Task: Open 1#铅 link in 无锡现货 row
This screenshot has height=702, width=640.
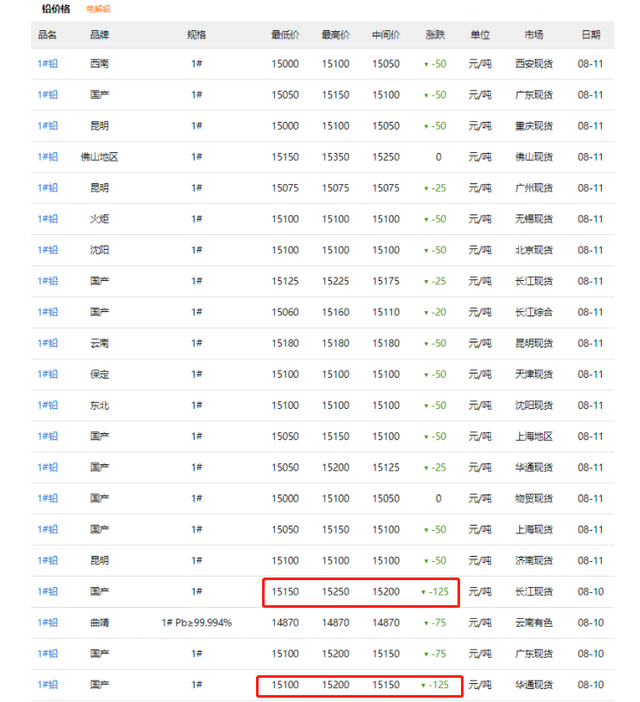Action: click(47, 219)
